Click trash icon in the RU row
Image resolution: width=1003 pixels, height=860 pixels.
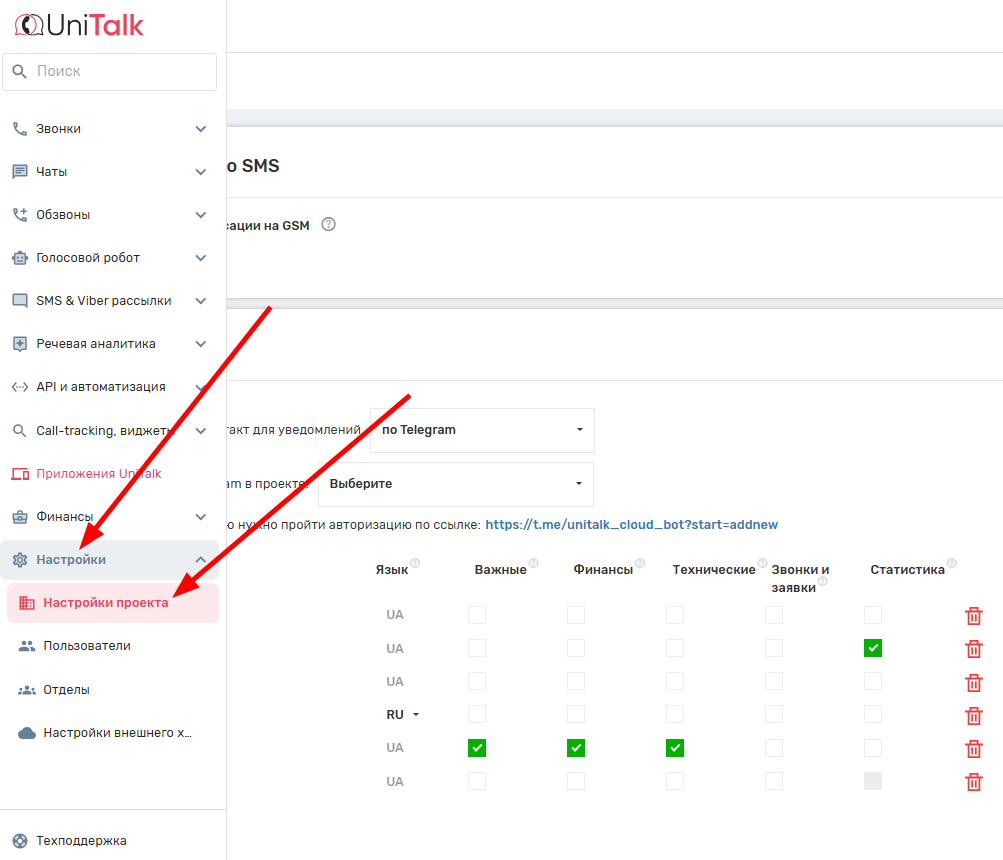(973, 716)
